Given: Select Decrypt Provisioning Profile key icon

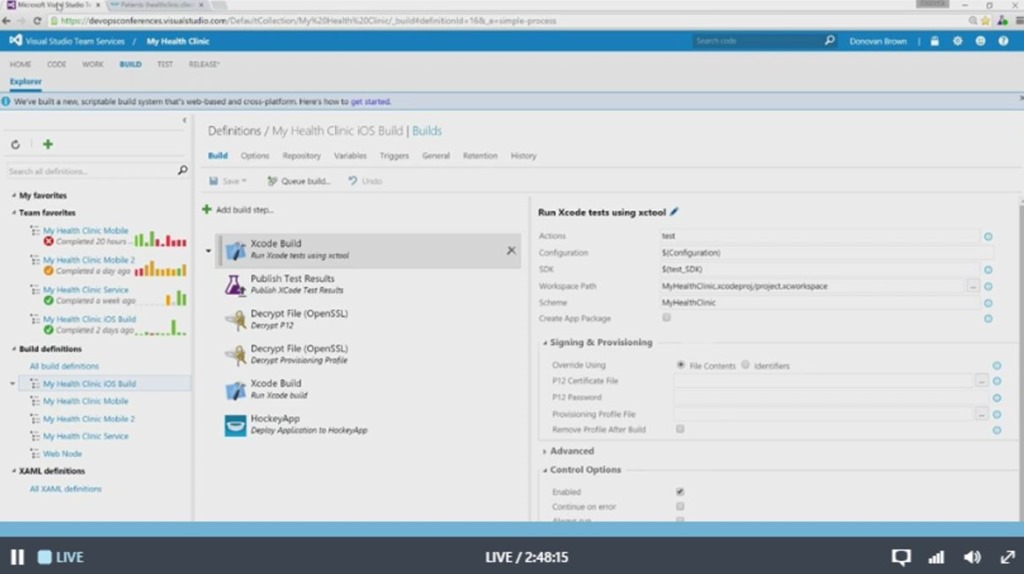Looking at the screenshot, I should pyautogui.click(x=234, y=355).
